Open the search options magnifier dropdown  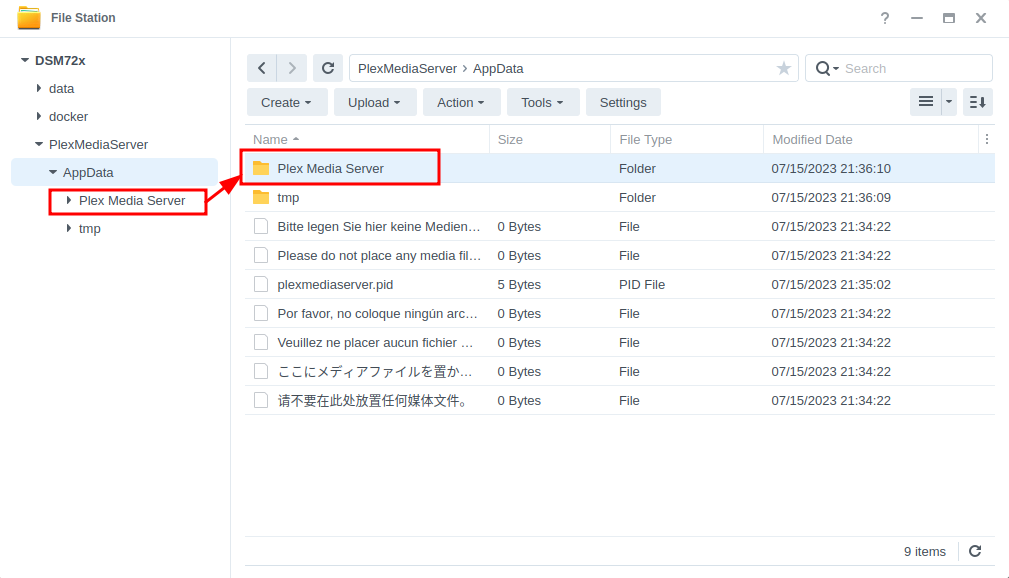pos(827,68)
